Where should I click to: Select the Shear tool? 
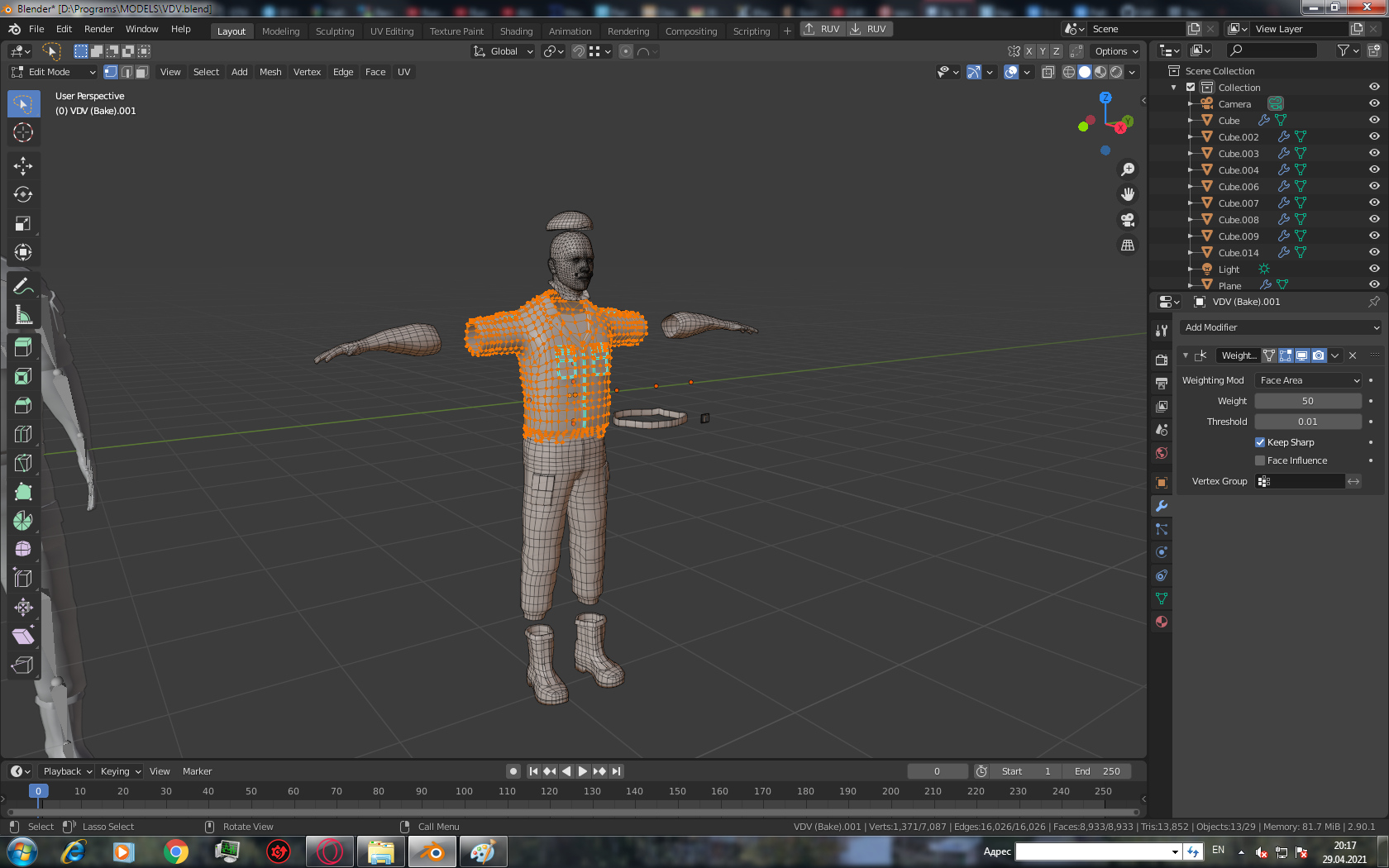pyautogui.click(x=23, y=637)
